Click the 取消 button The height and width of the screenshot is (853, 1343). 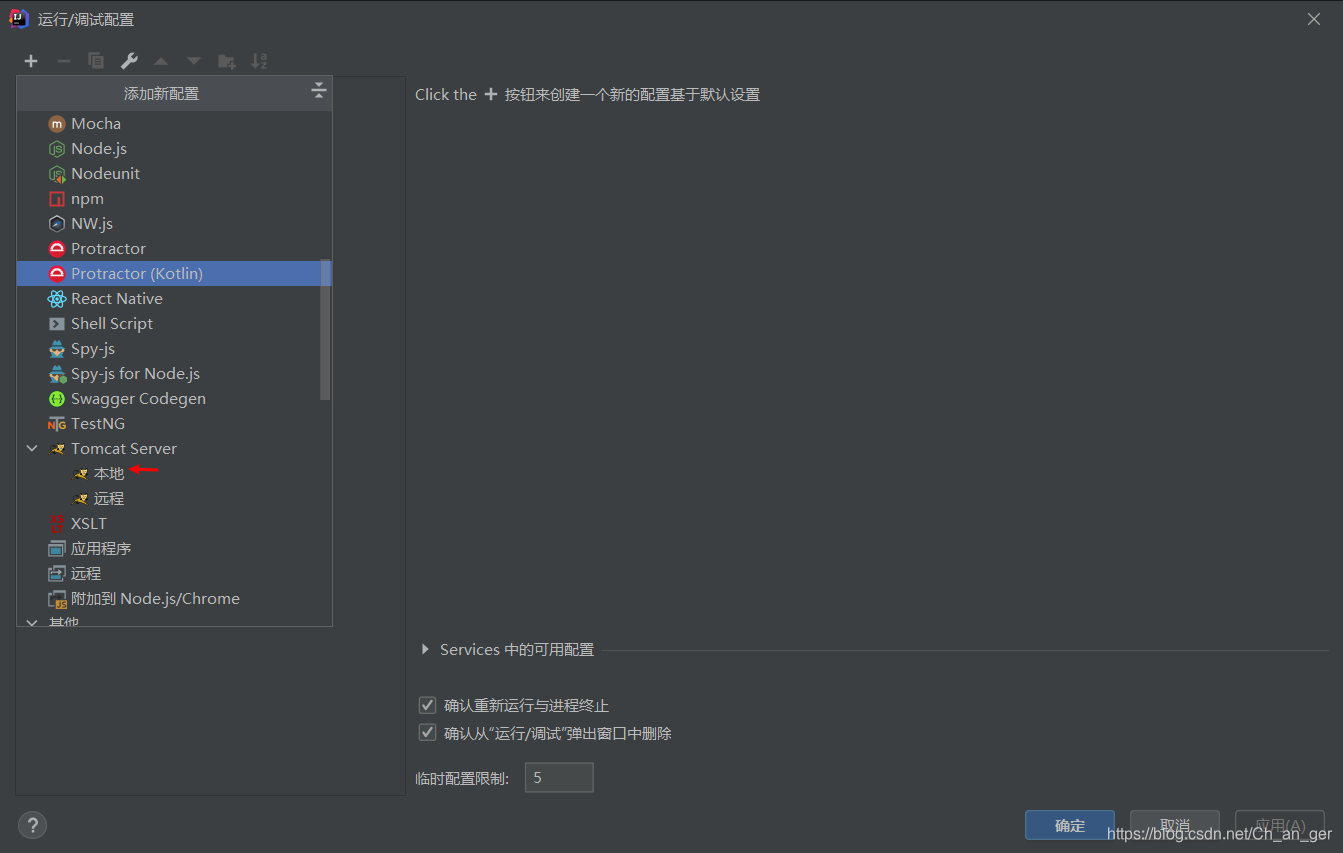(1175, 825)
